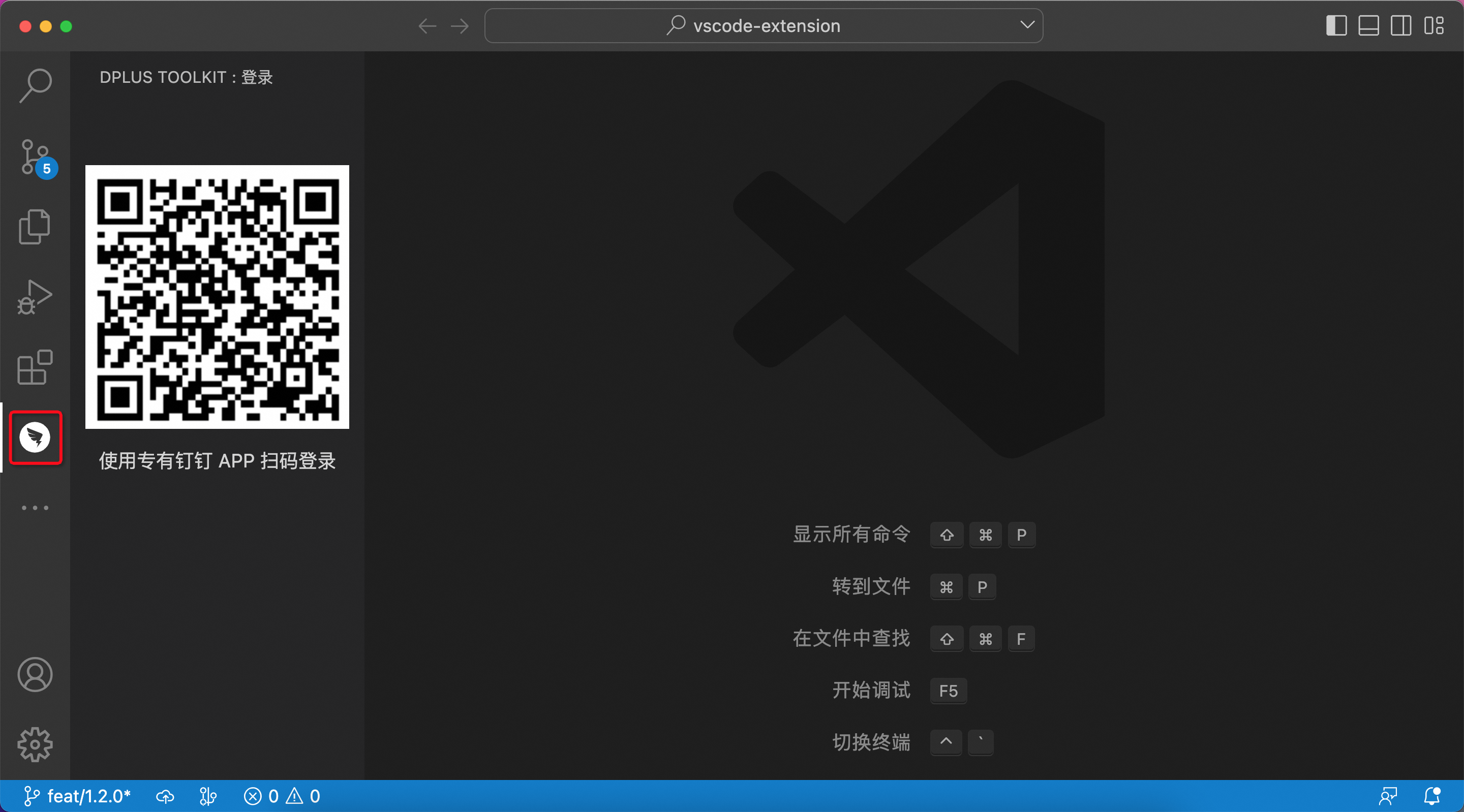
Task: Click the feat/1.2.0* branch in status bar
Action: pyautogui.click(x=78, y=796)
